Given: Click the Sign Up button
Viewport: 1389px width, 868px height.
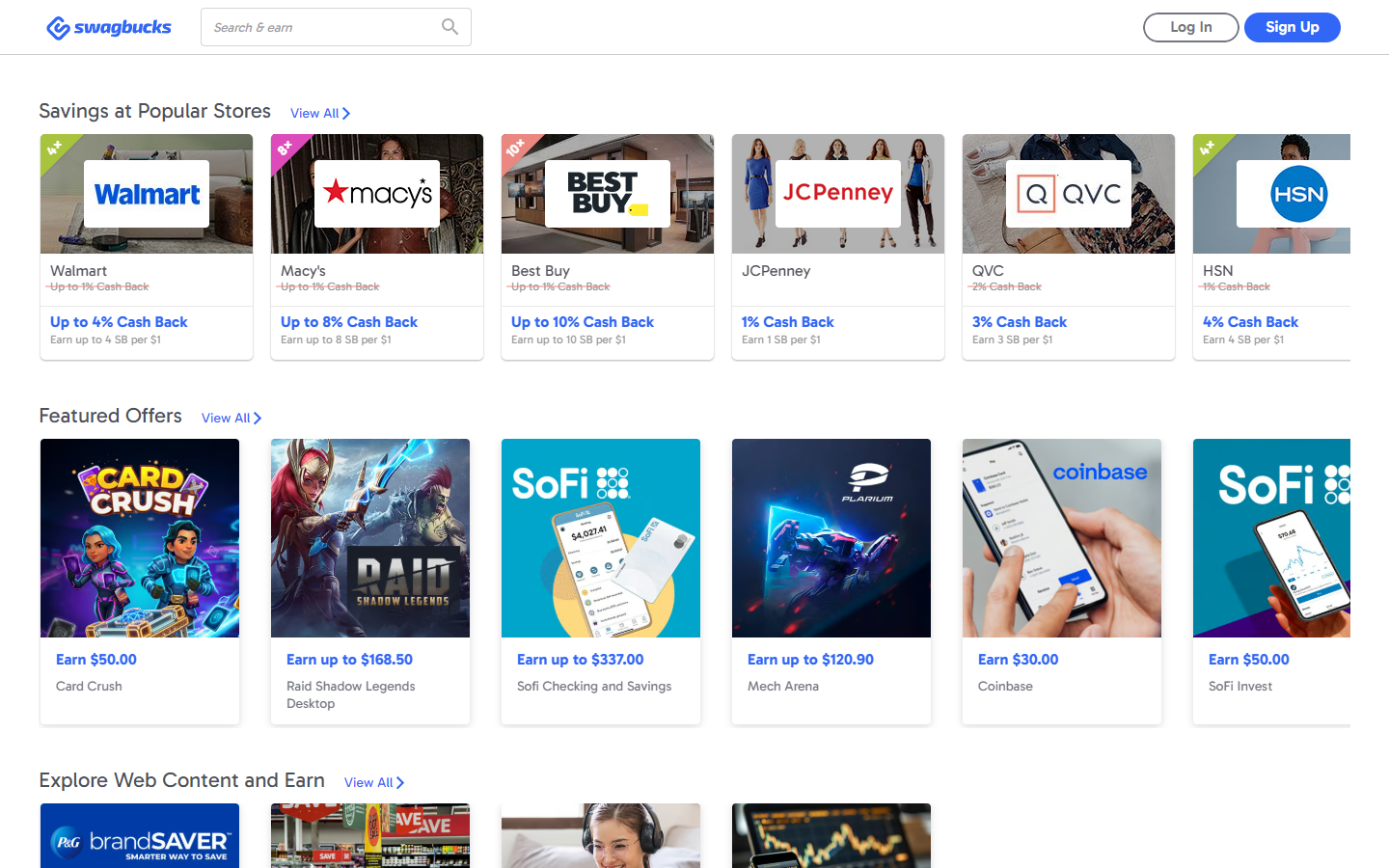Looking at the screenshot, I should (x=1293, y=27).
